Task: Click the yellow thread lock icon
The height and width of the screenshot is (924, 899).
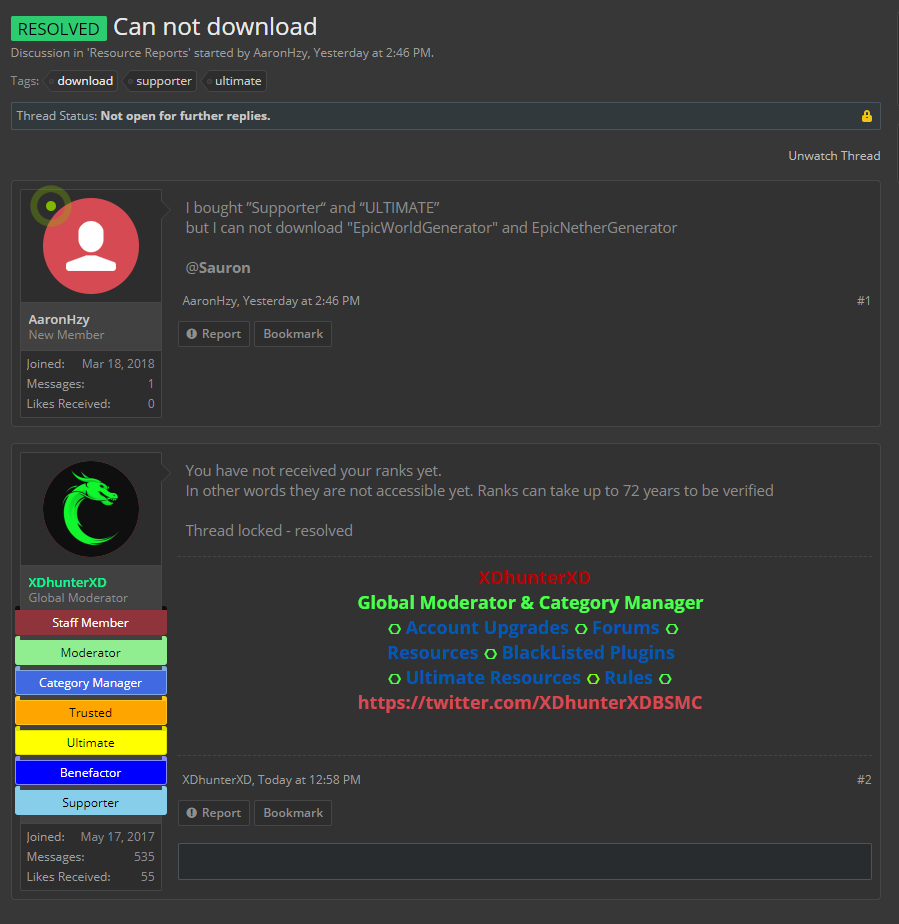Action: 866,116
